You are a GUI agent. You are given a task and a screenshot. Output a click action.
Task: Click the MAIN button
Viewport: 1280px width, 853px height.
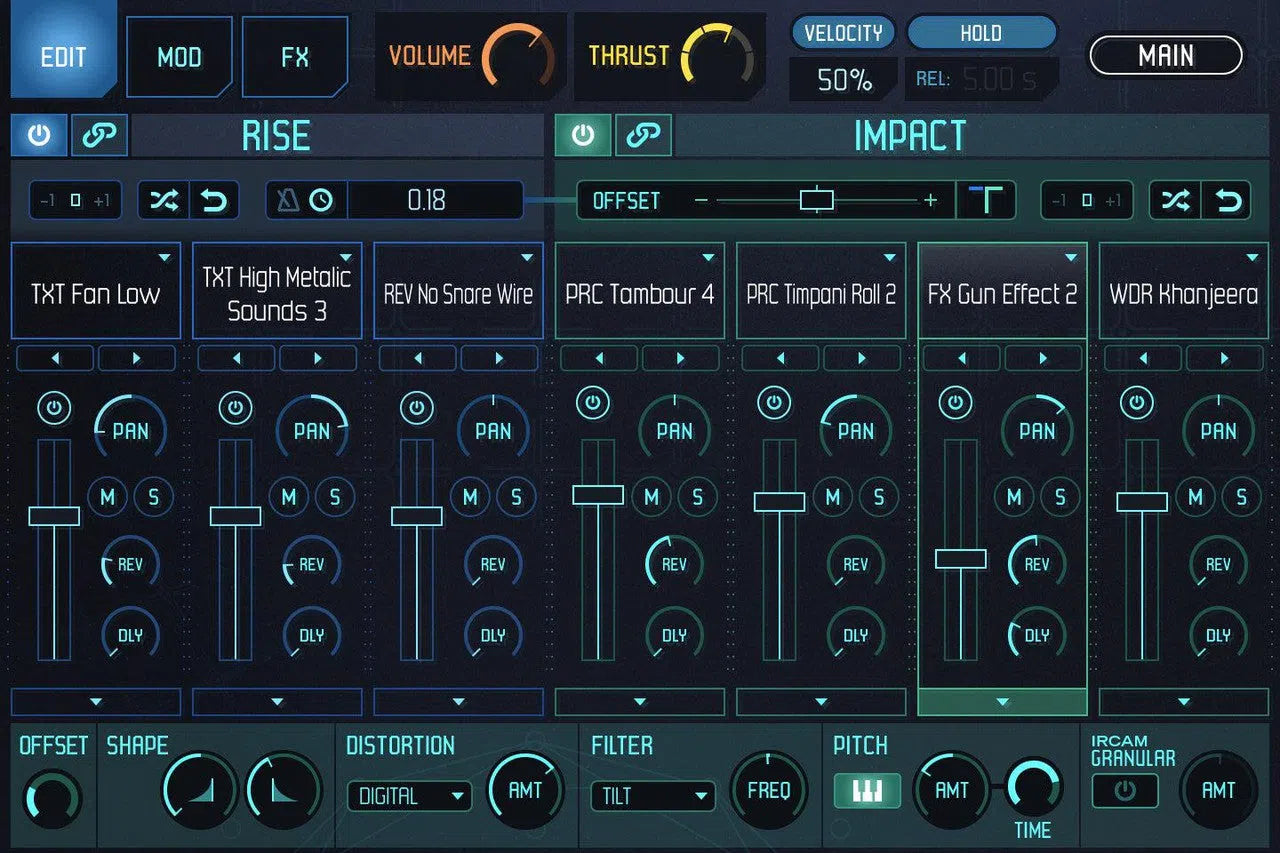click(1166, 56)
